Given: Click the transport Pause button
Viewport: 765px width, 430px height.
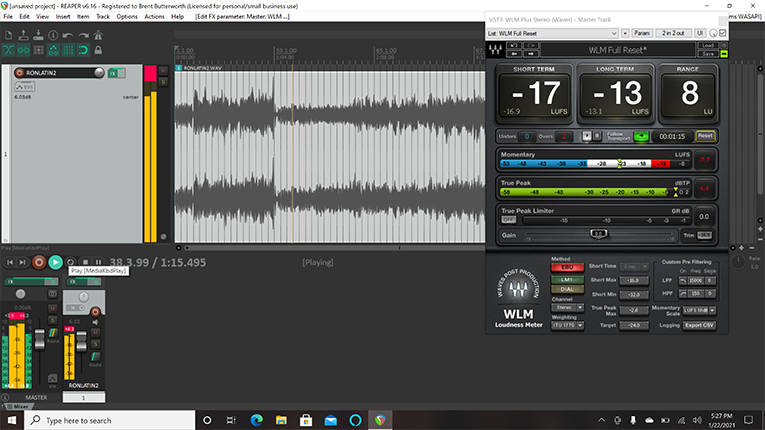Looking at the screenshot, I should tap(98, 263).
